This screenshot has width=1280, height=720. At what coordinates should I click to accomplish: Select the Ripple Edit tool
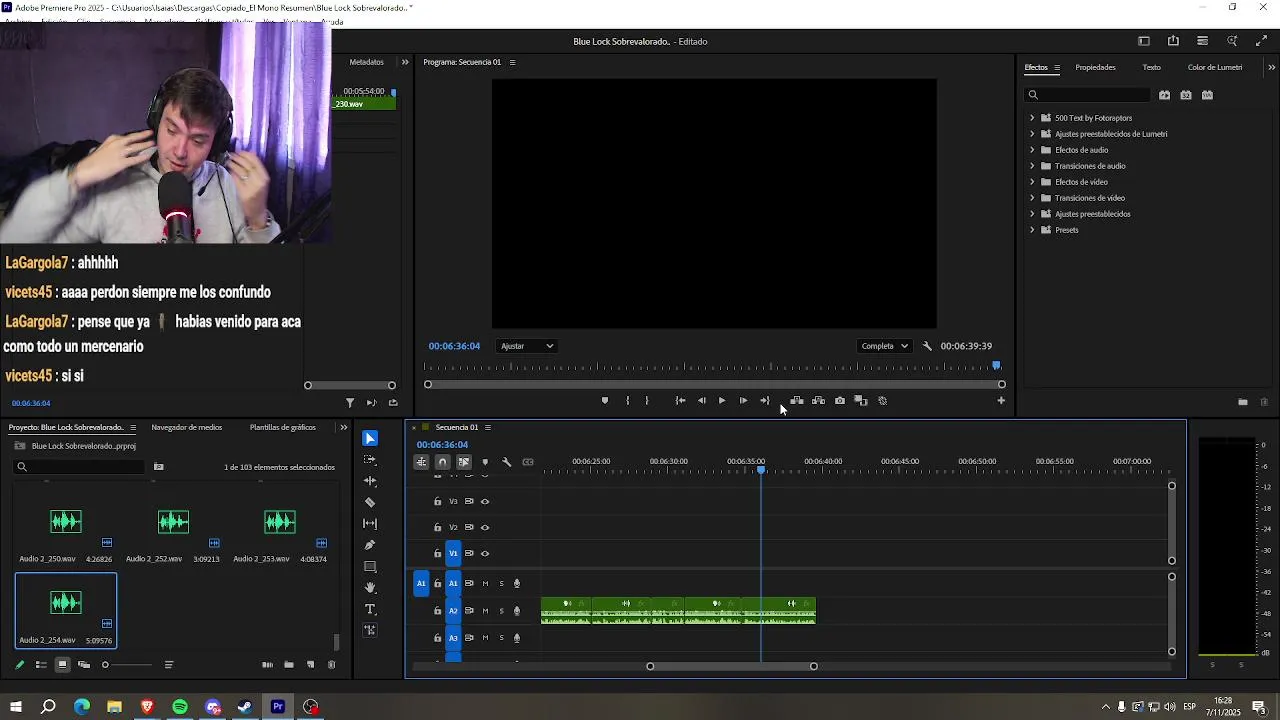pos(370,481)
